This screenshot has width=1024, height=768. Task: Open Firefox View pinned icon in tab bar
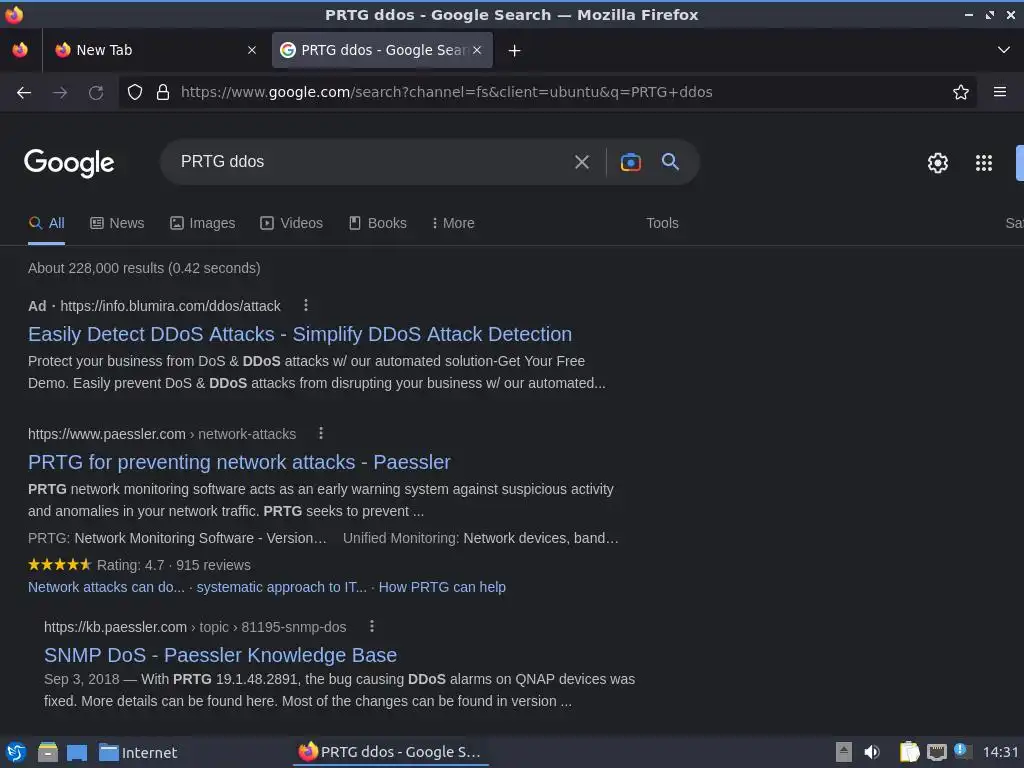pyautogui.click(x=20, y=50)
